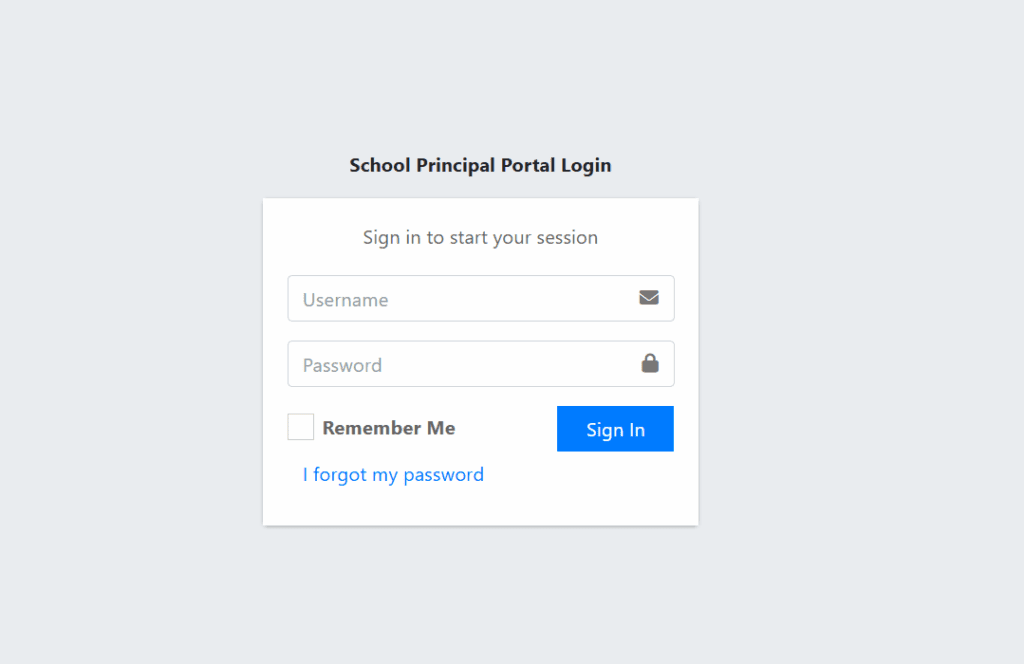Image resolution: width=1024 pixels, height=664 pixels.
Task: Click the white login card panel
Action: tap(480, 505)
